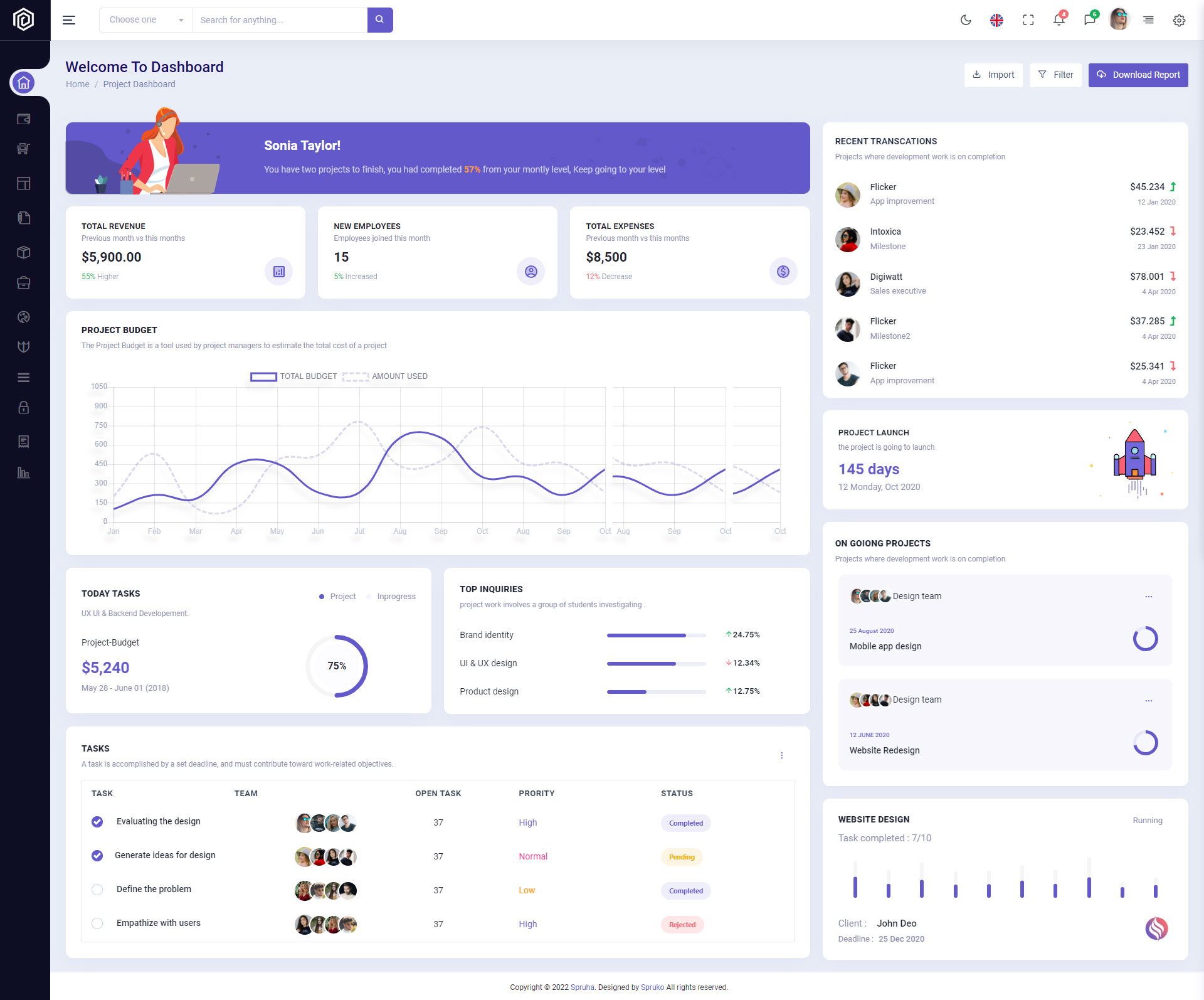The height and width of the screenshot is (1000, 1204).
Task: Open the wallet icon in sidebar
Action: click(24, 119)
